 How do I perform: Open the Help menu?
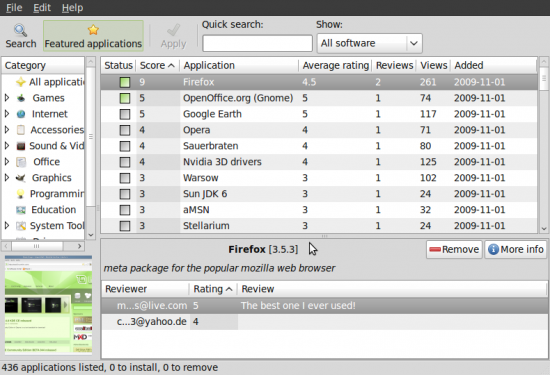click(x=72, y=8)
